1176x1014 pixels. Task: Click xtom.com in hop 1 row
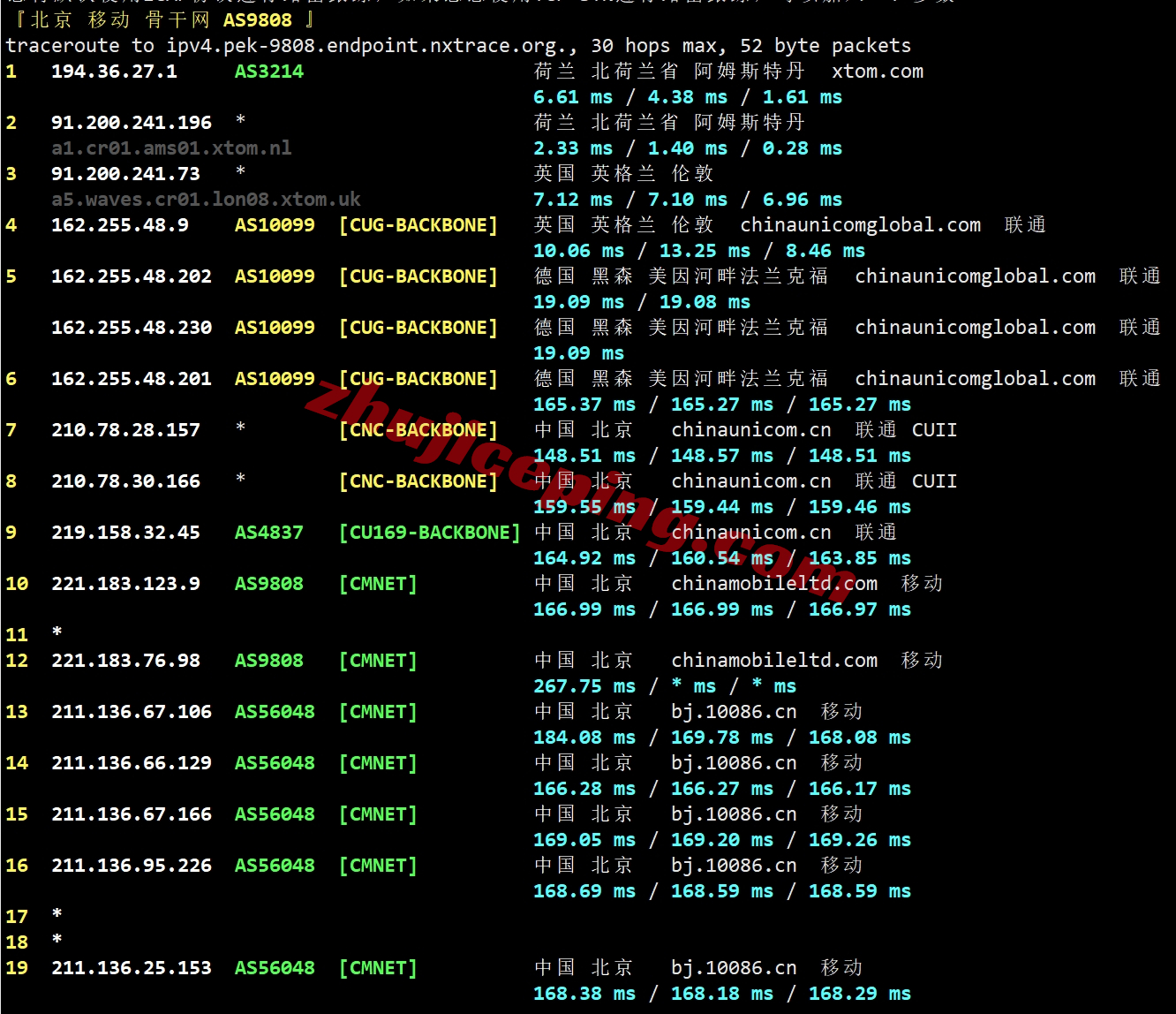(x=878, y=72)
